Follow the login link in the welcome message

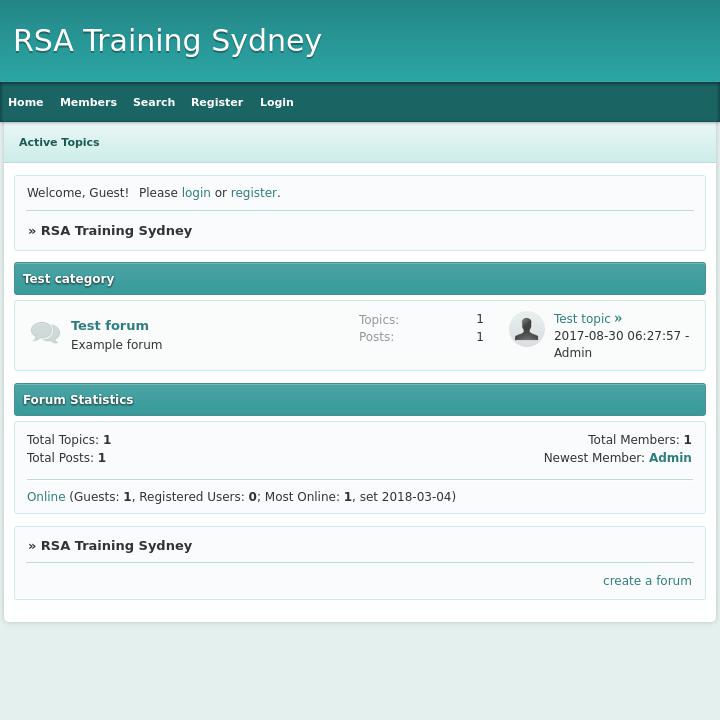click(x=196, y=193)
